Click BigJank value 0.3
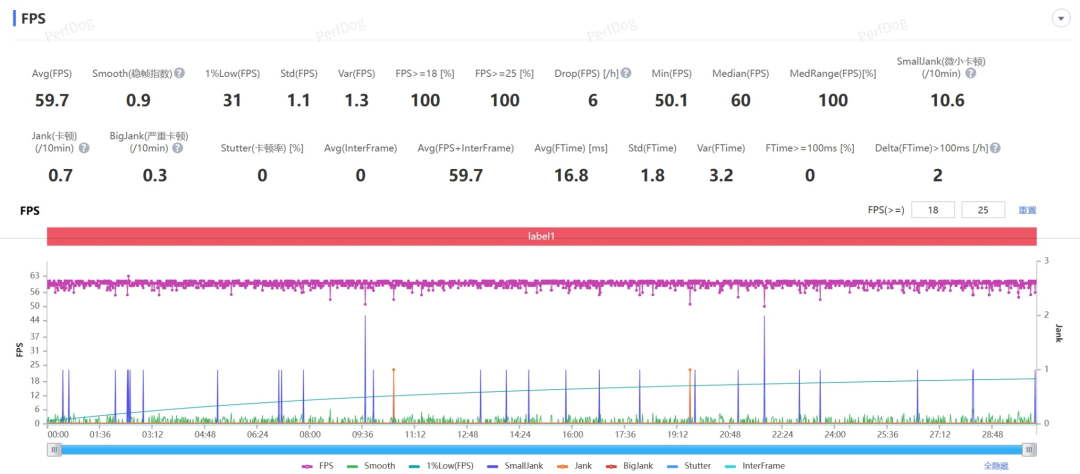 click(155, 175)
